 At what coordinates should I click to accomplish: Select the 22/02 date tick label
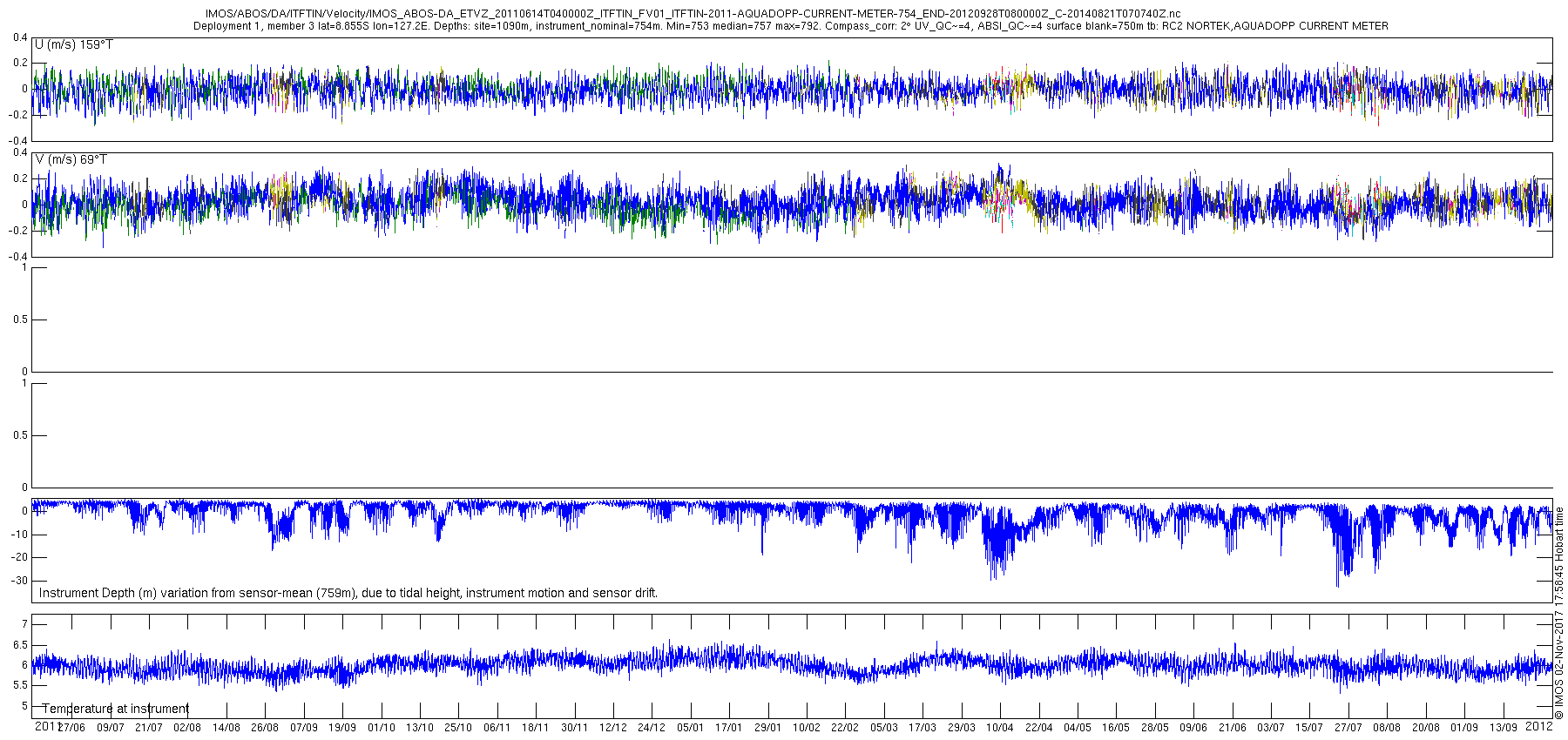(845, 728)
